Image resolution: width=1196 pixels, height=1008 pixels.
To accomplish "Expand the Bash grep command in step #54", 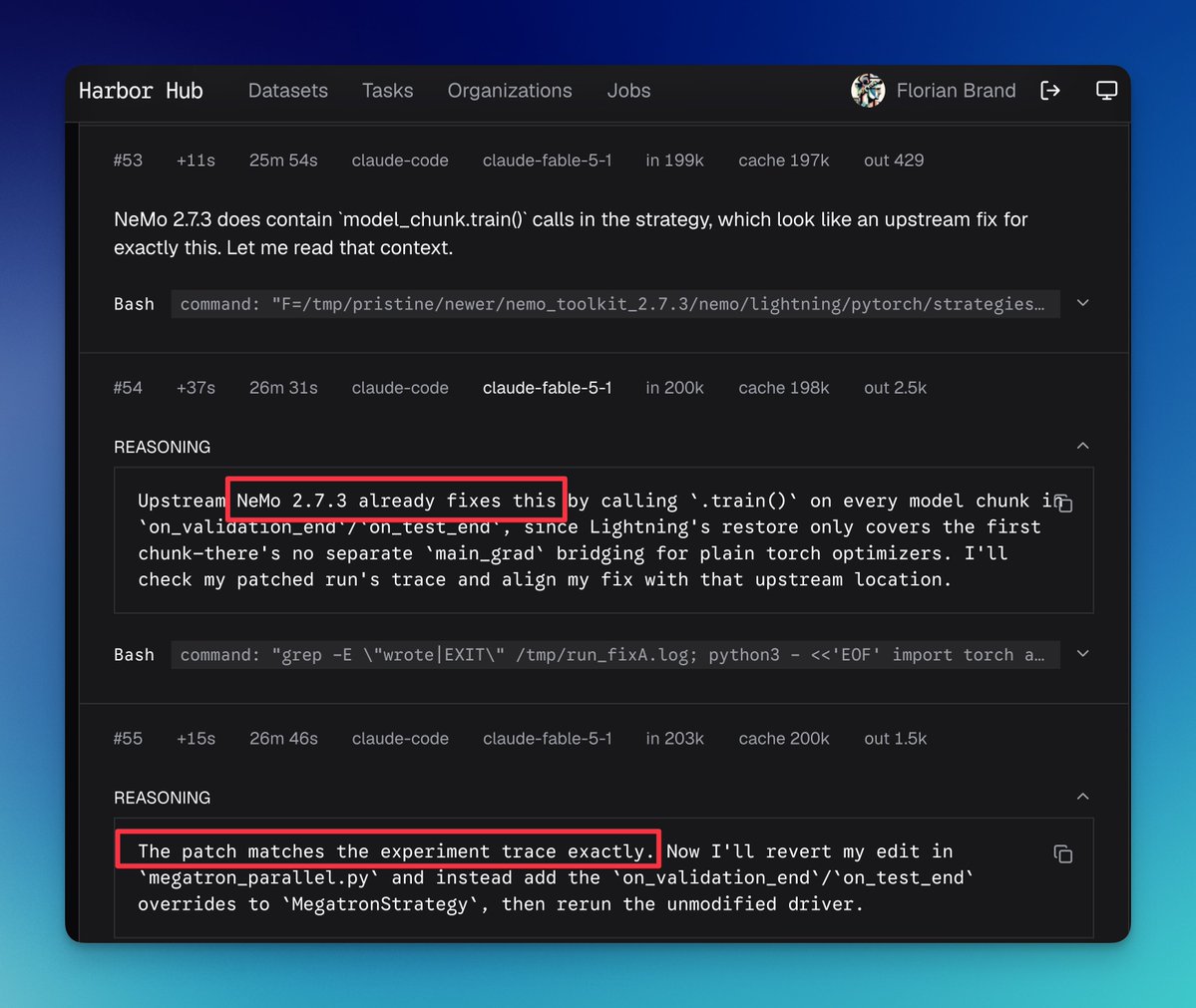I will [x=1082, y=654].
